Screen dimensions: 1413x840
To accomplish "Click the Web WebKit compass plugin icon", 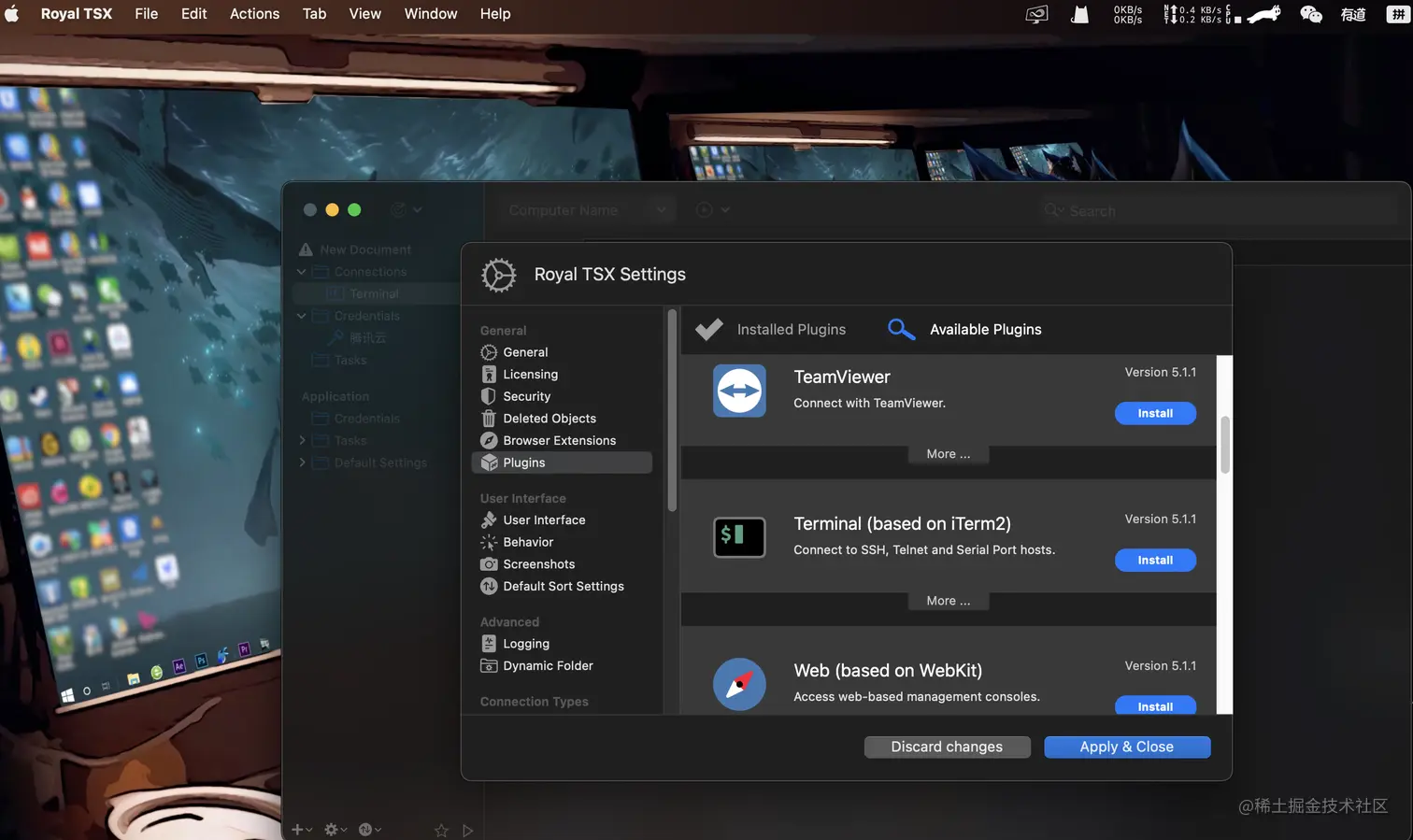I will tap(739, 684).
